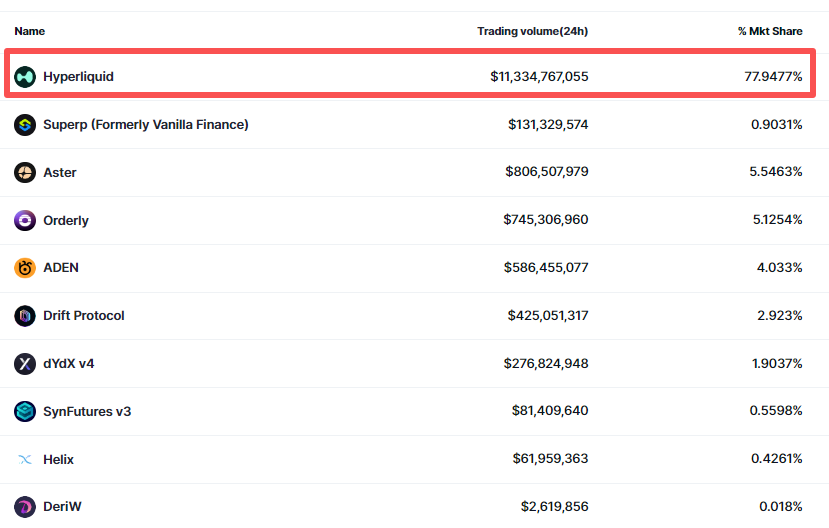Open the Hyperliquid exchange link
This screenshot has height=528, width=829.
coord(78,76)
